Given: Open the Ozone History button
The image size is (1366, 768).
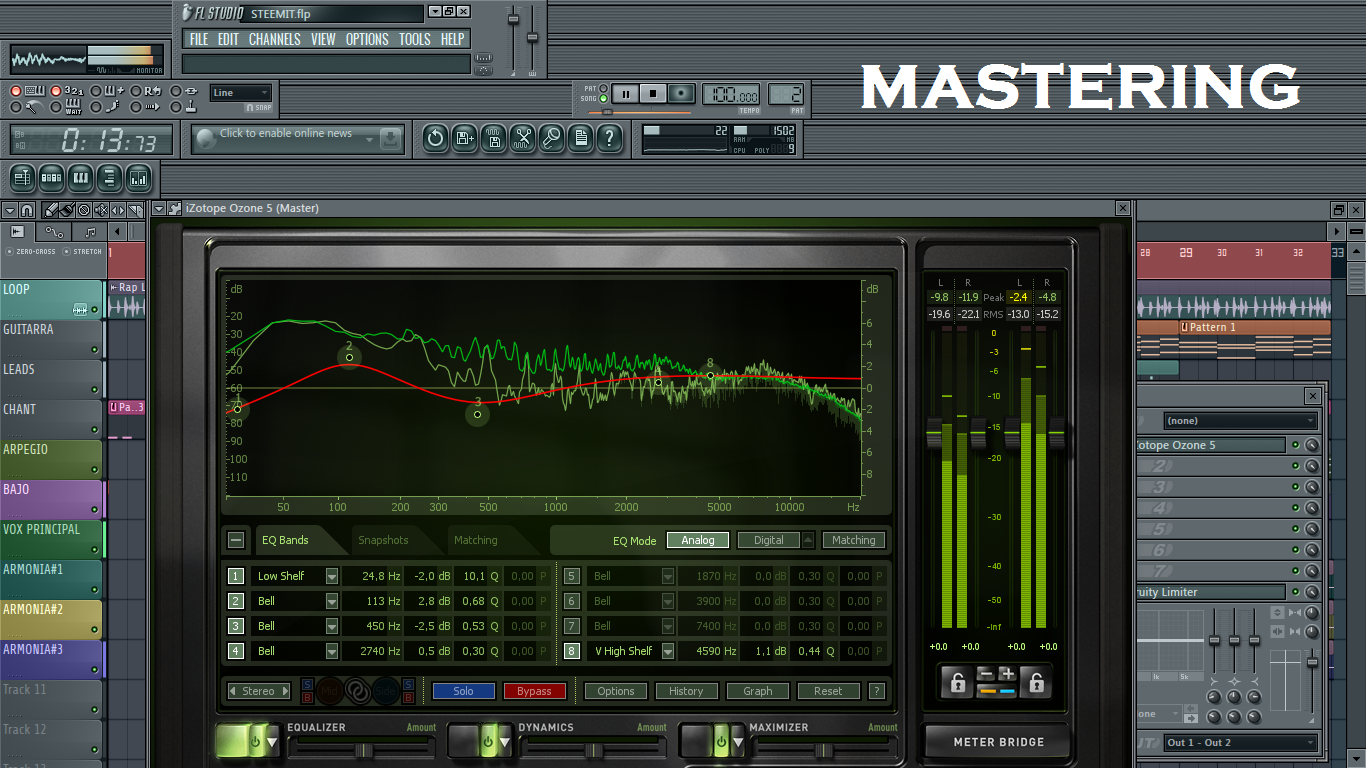Looking at the screenshot, I should click(686, 691).
